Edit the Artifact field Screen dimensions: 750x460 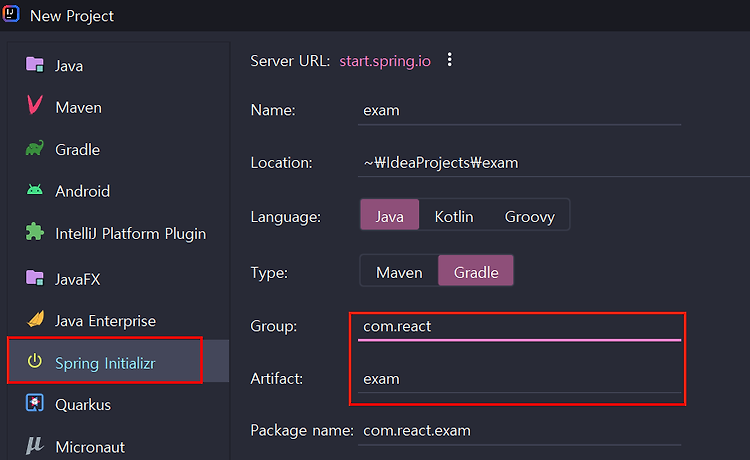tap(519, 379)
